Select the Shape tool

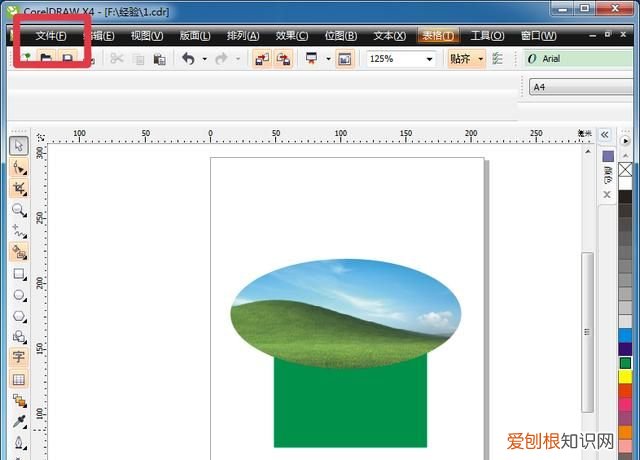[x=19, y=167]
